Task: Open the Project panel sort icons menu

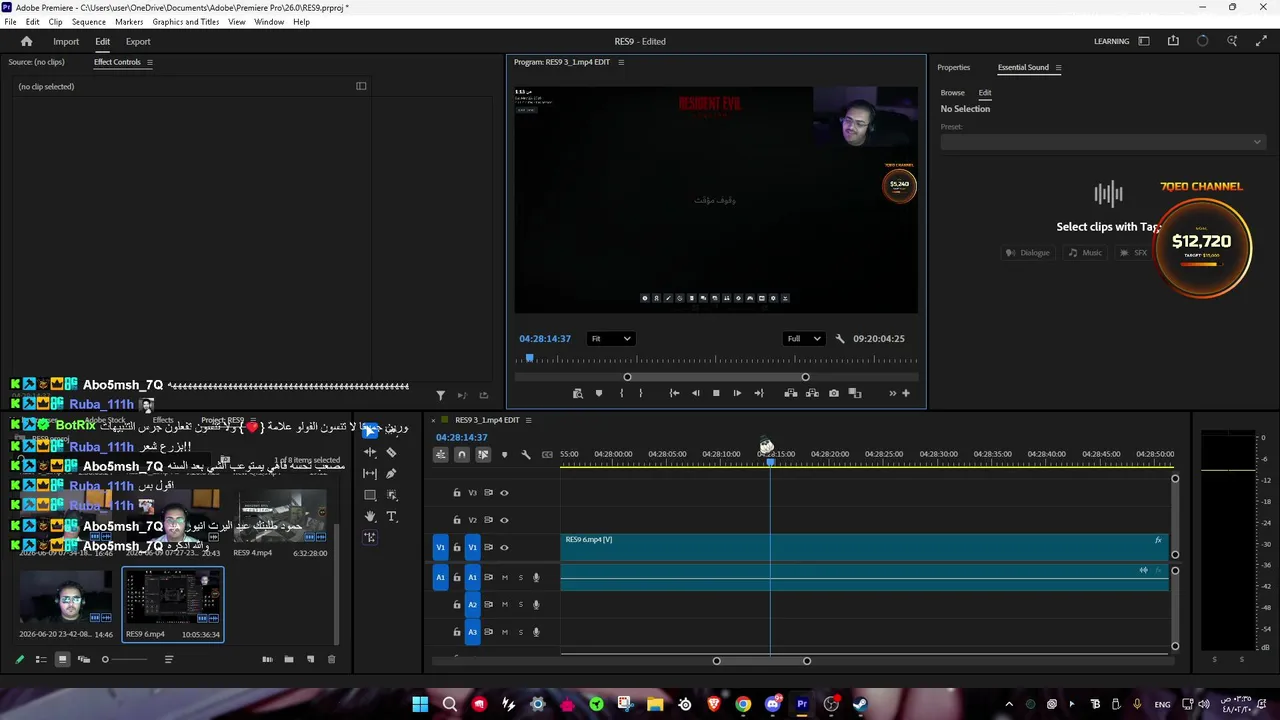Action: point(169,659)
